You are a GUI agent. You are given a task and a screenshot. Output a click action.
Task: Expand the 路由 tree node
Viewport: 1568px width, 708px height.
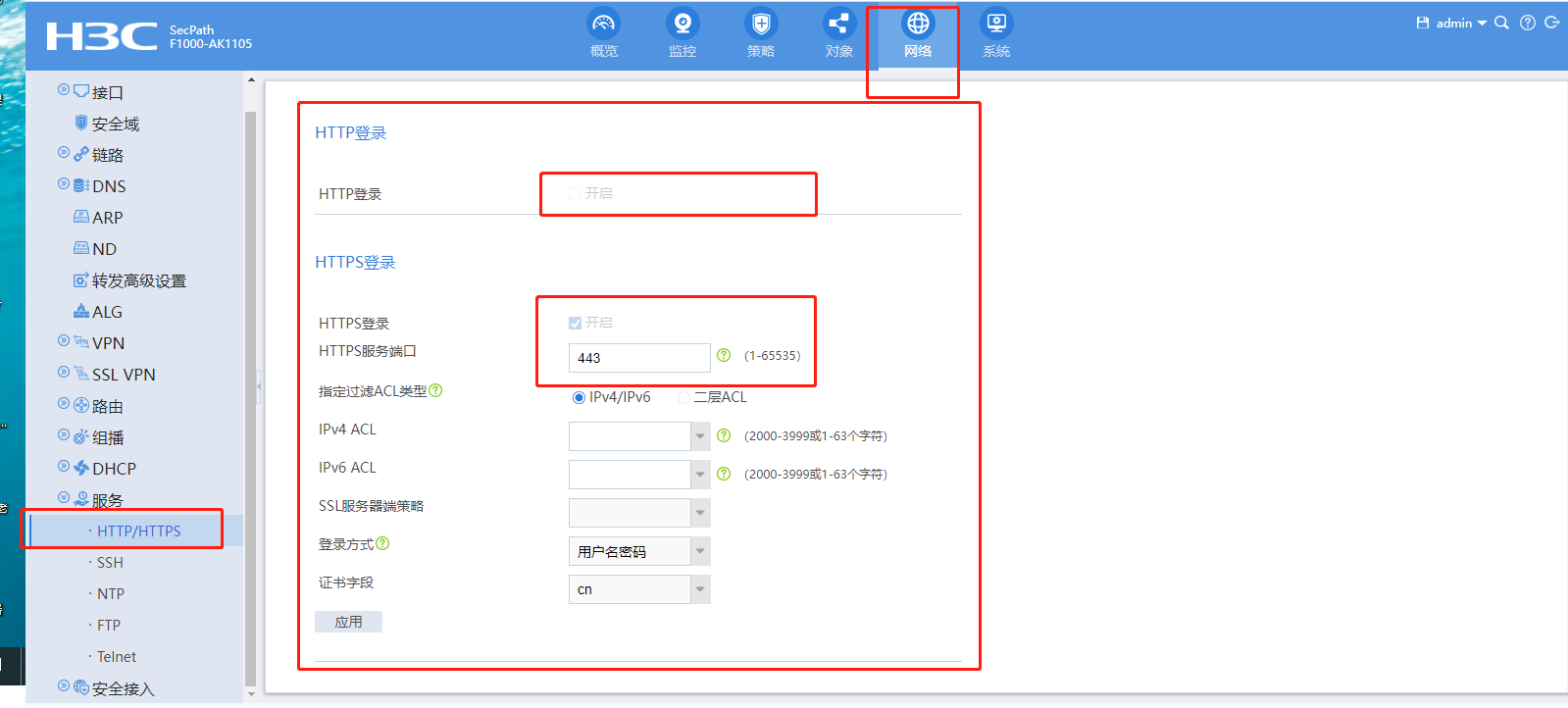coord(64,404)
